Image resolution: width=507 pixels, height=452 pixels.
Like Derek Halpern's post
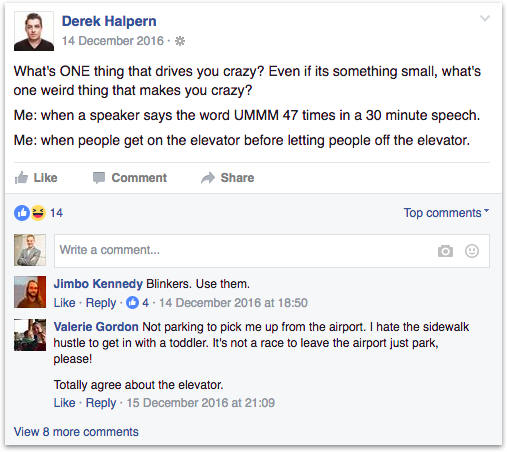click(36, 178)
